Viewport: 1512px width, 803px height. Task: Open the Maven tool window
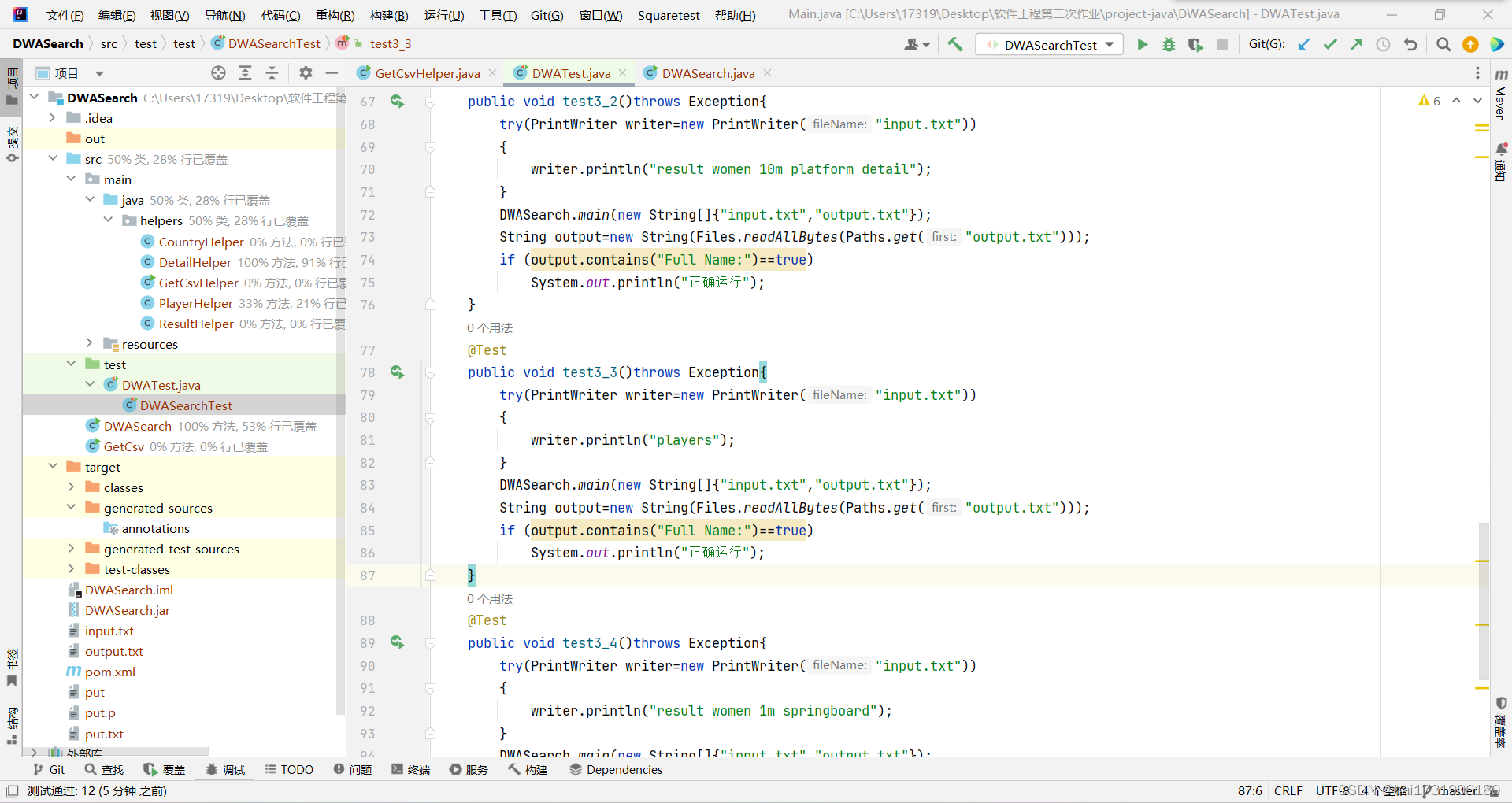coord(1501,94)
